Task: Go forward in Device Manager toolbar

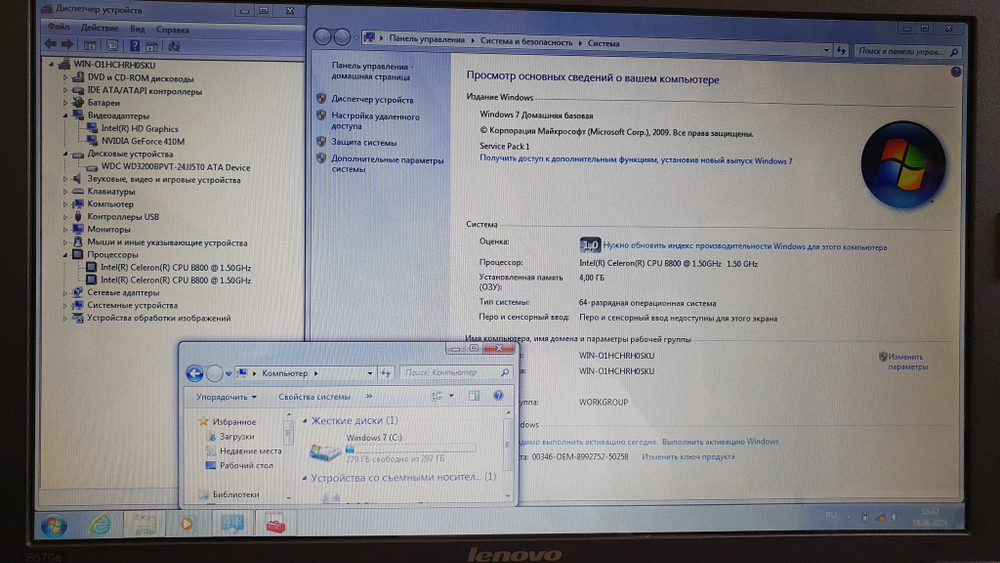Action: [67, 45]
